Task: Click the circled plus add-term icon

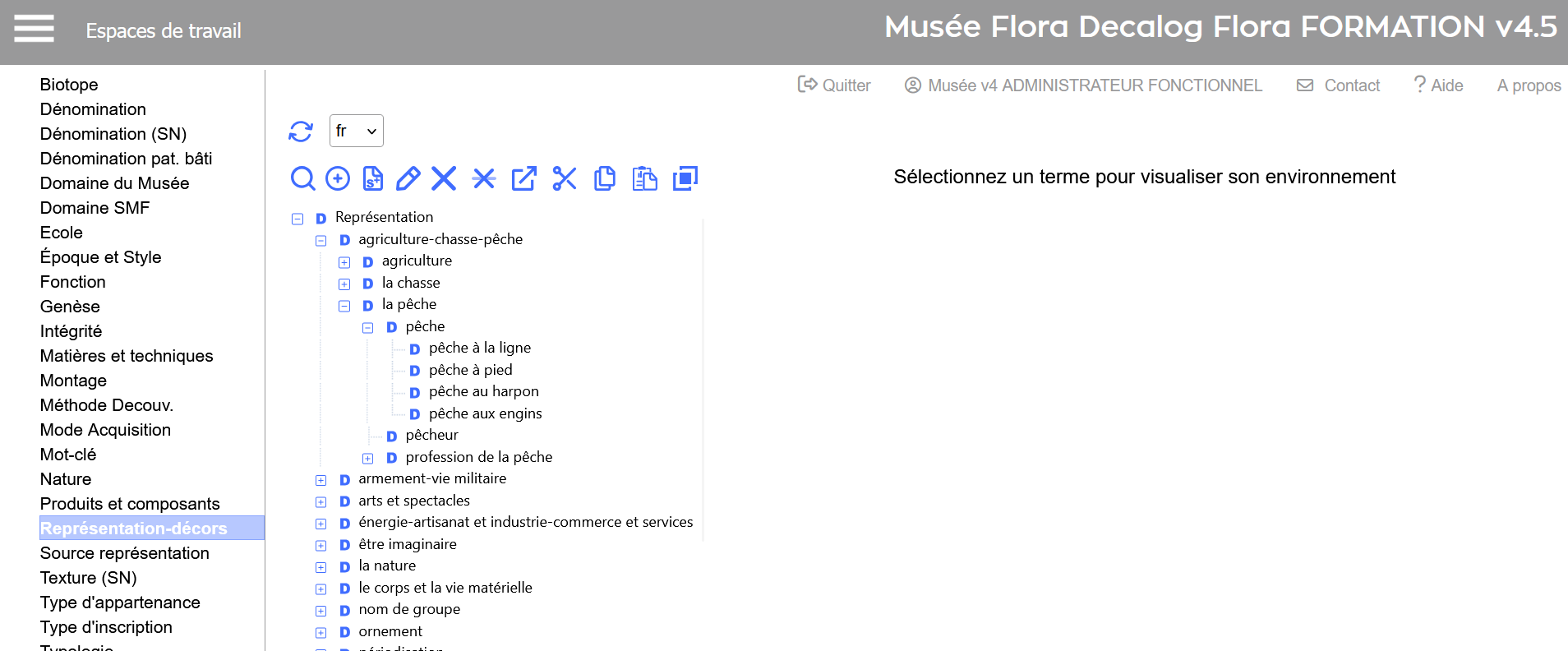Action: (338, 178)
